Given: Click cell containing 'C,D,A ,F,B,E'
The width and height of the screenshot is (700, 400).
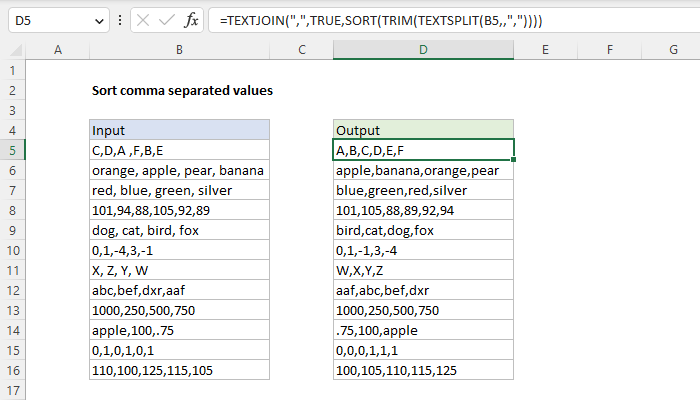Looking at the screenshot, I should (x=179, y=150).
